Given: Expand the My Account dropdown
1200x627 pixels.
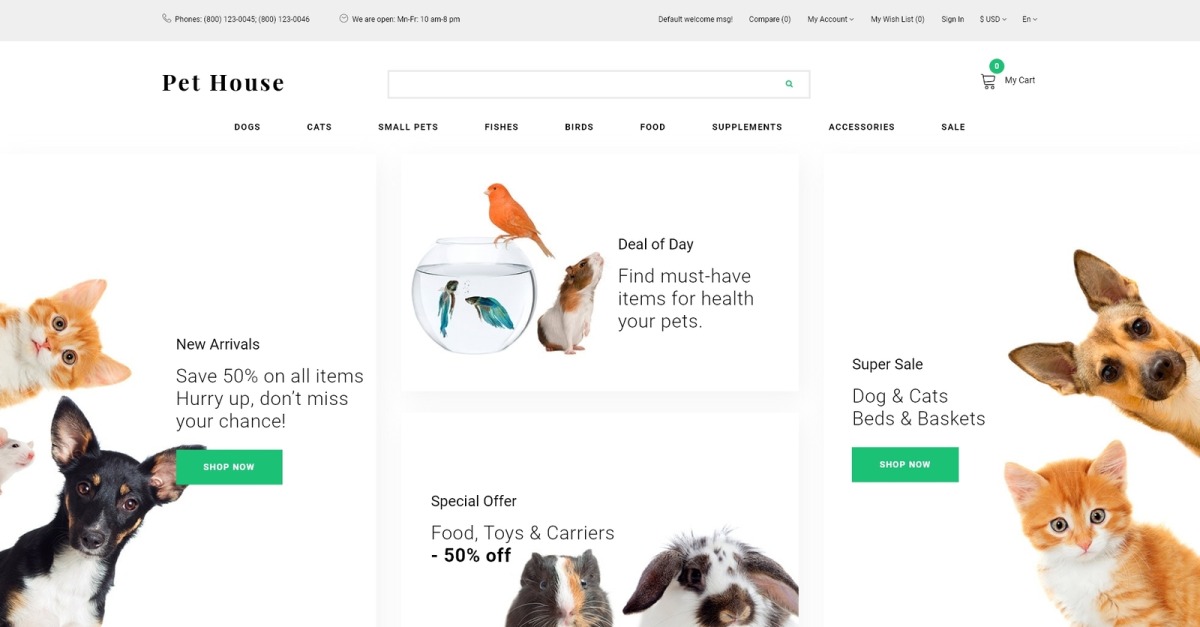Looking at the screenshot, I should click(x=830, y=19).
